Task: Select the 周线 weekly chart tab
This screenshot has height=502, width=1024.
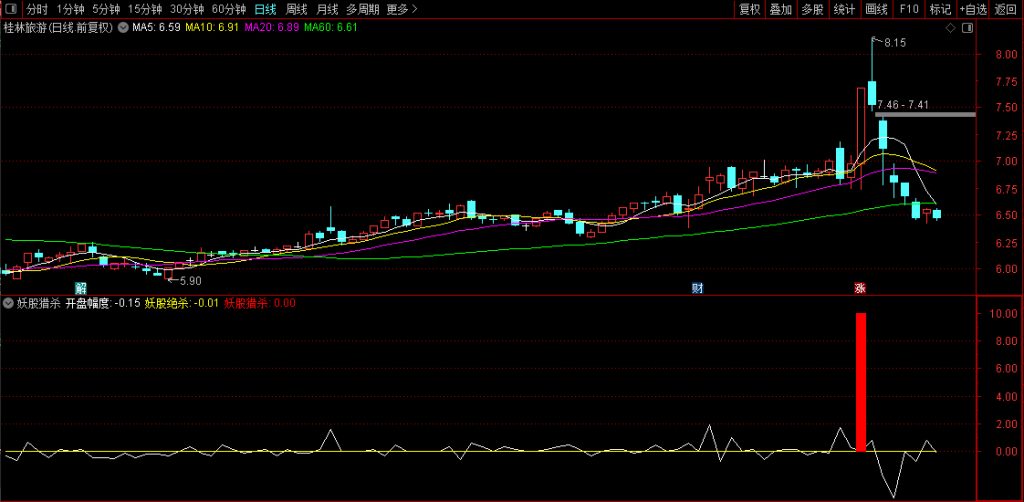Action: [297, 9]
